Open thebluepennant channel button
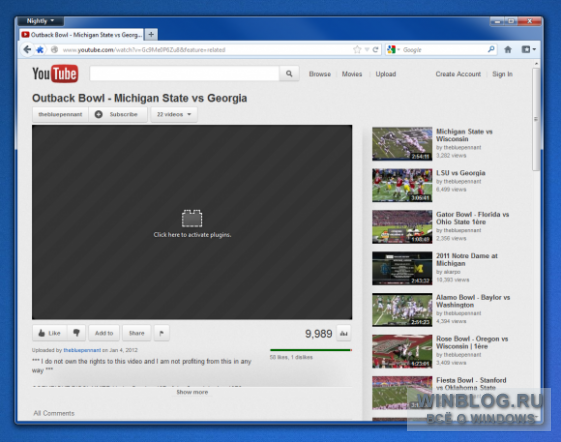 (60, 115)
